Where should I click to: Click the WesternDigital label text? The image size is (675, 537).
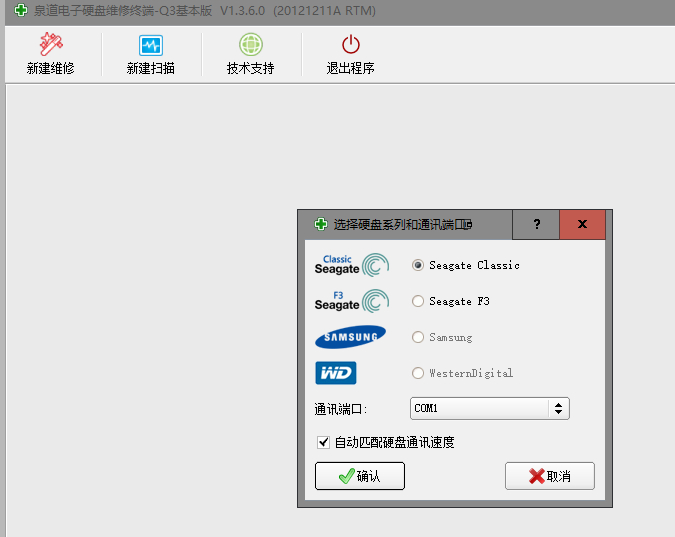471,373
